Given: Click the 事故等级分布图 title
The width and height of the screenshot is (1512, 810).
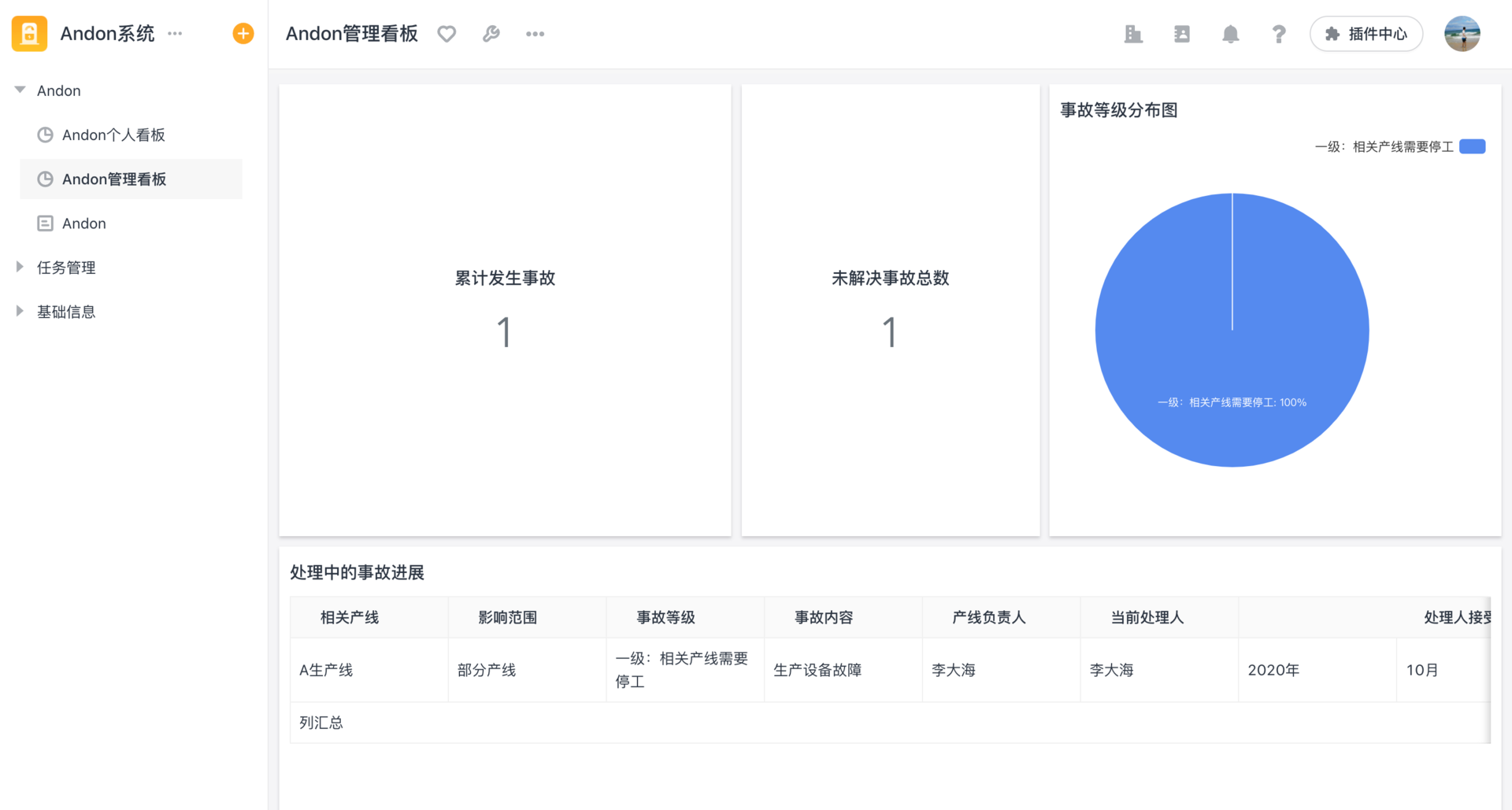Looking at the screenshot, I should [1119, 110].
